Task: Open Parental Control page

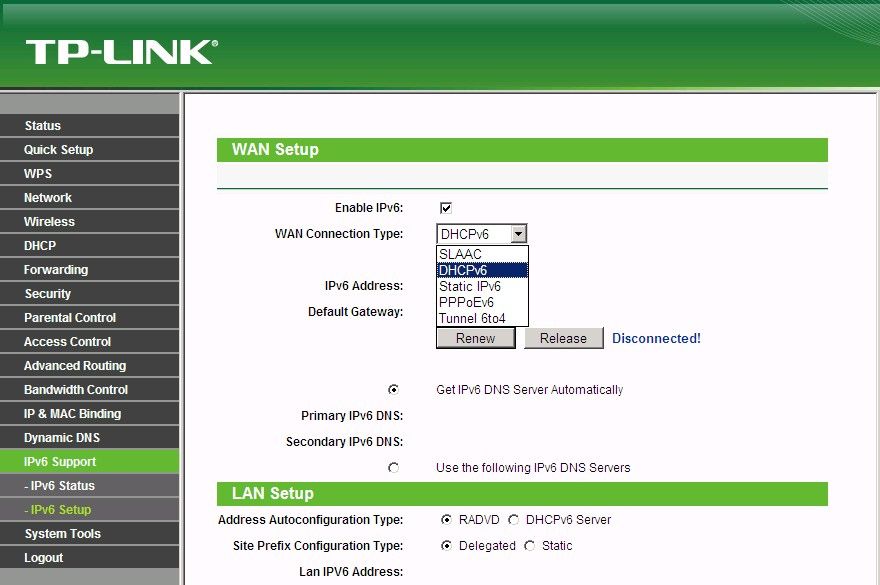Action: coord(89,318)
